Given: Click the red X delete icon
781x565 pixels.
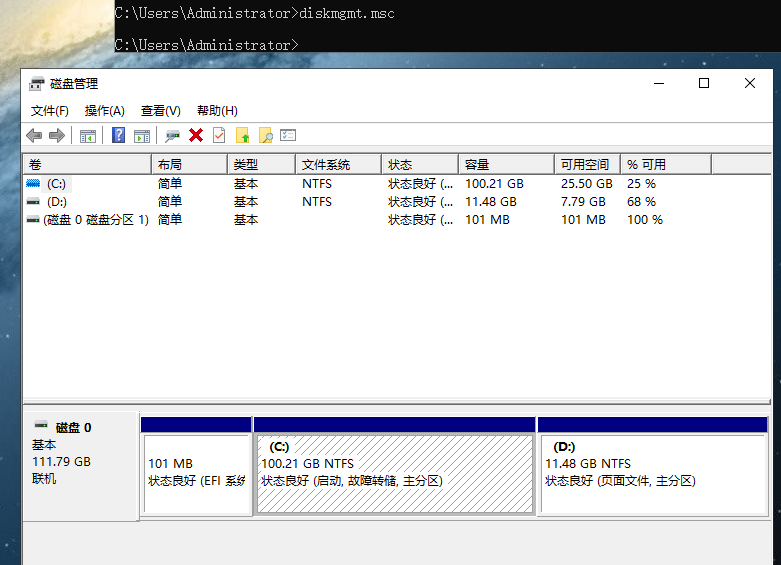Looking at the screenshot, I should [196, 136].
